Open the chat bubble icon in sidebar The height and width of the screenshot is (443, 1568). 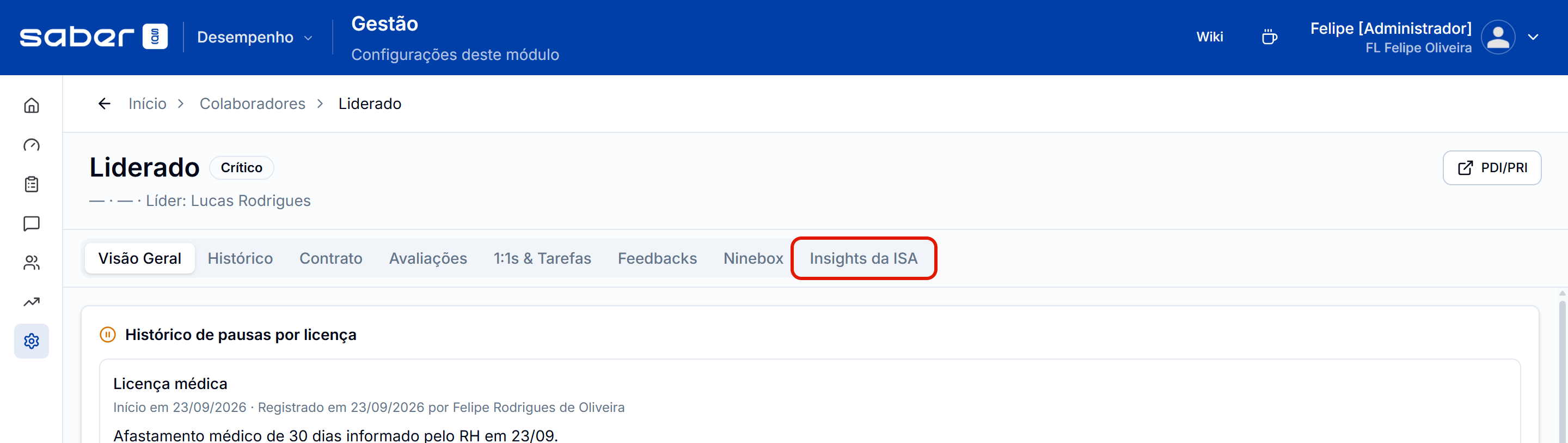(32, 223)
